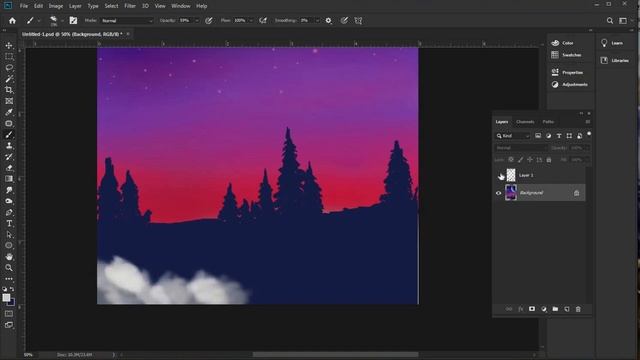Select the Magic Wand tool
This screenshot has height=360, width=640.
coord(9,78)
